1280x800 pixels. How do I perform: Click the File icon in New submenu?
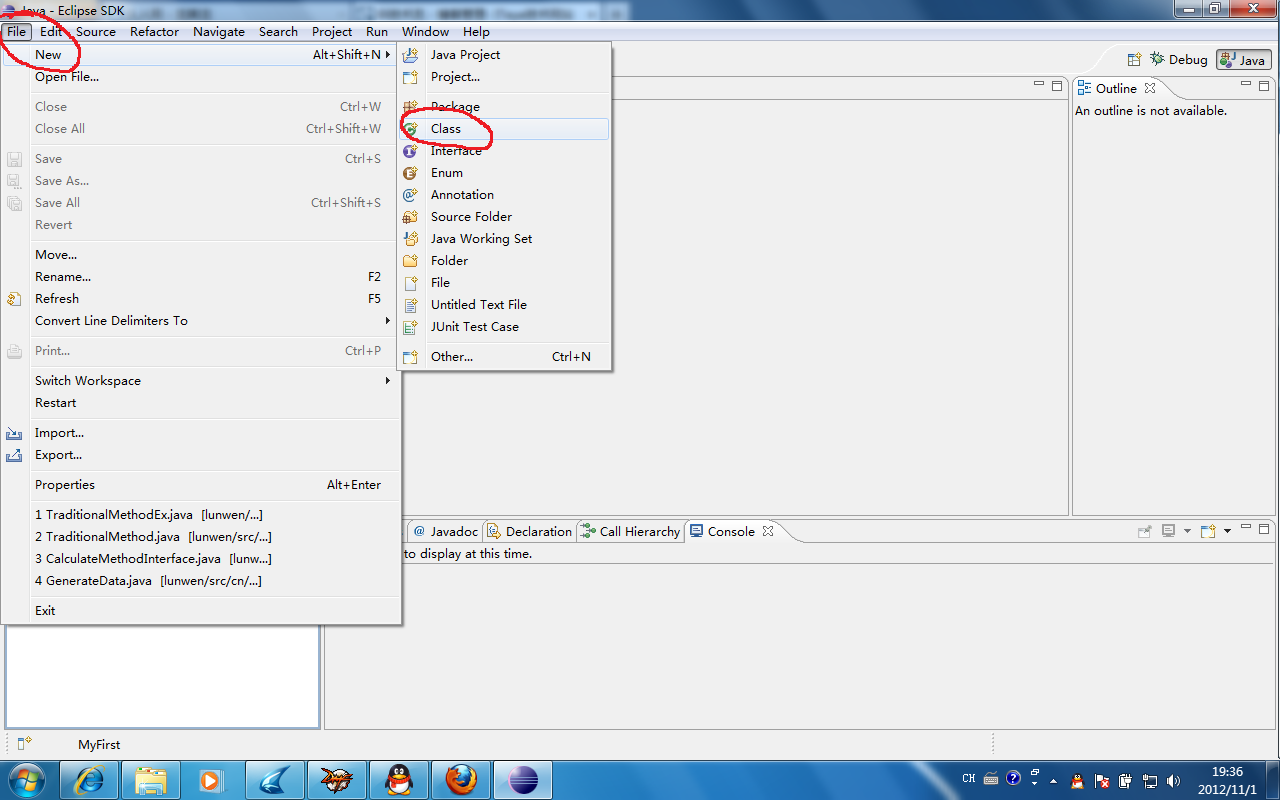[410, 283]
